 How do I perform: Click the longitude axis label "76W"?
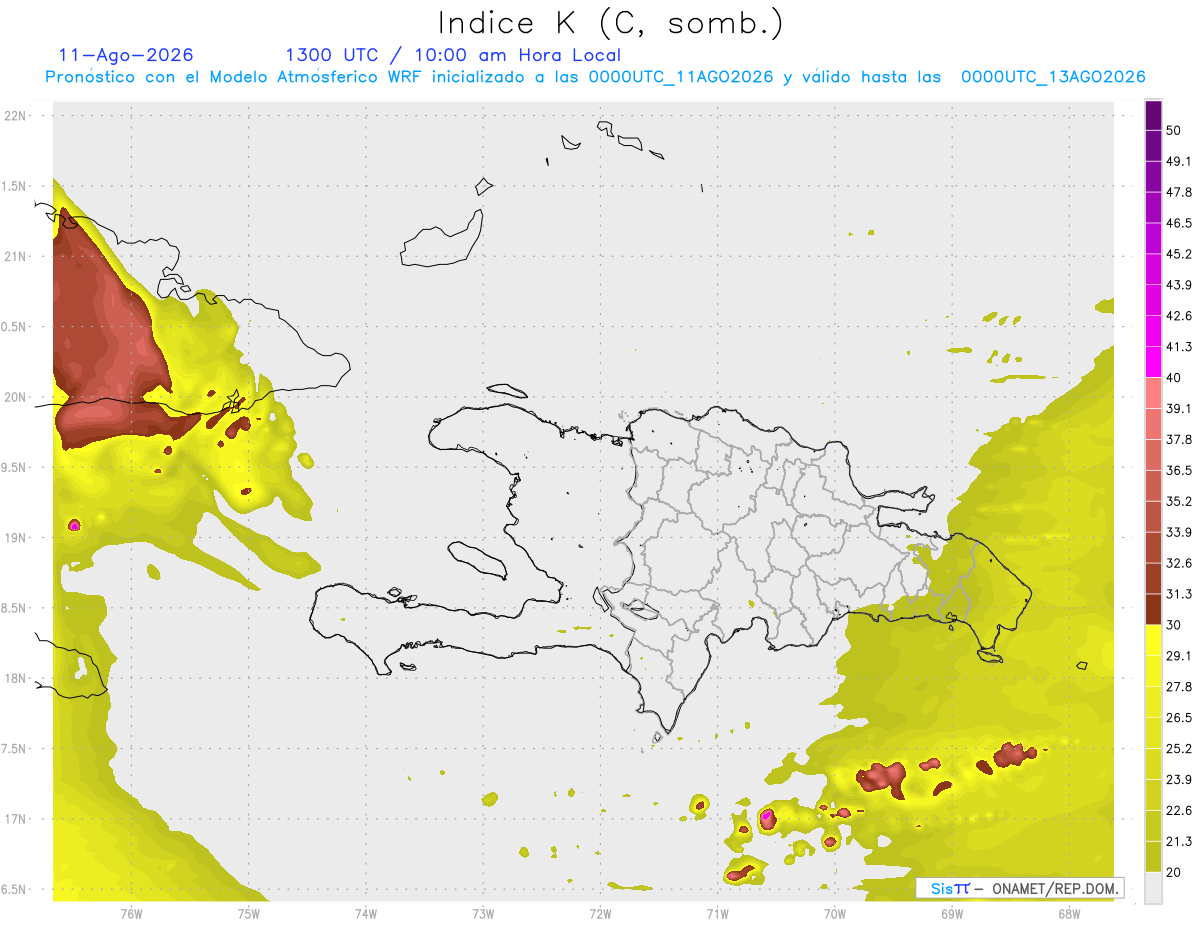coord(131,913)
